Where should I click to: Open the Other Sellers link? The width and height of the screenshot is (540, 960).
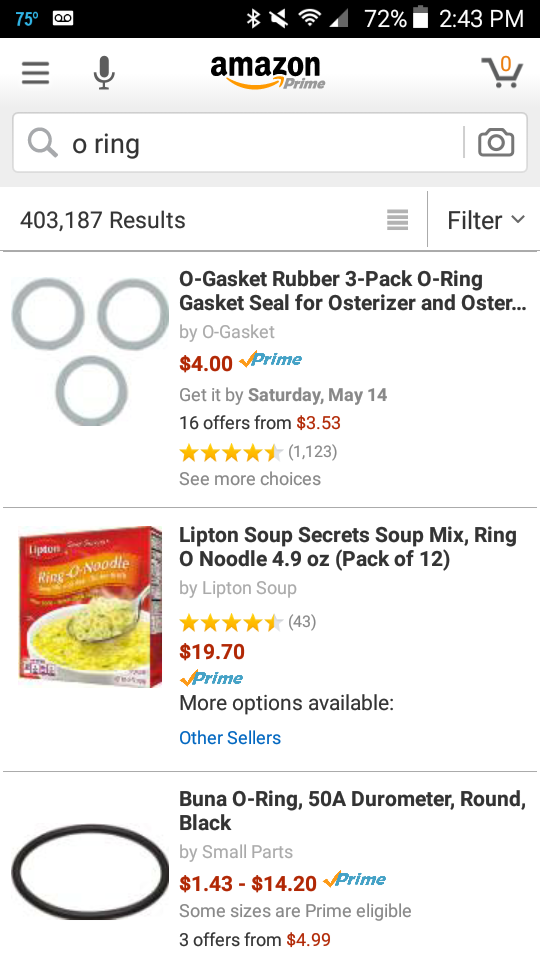pos(230,738)
